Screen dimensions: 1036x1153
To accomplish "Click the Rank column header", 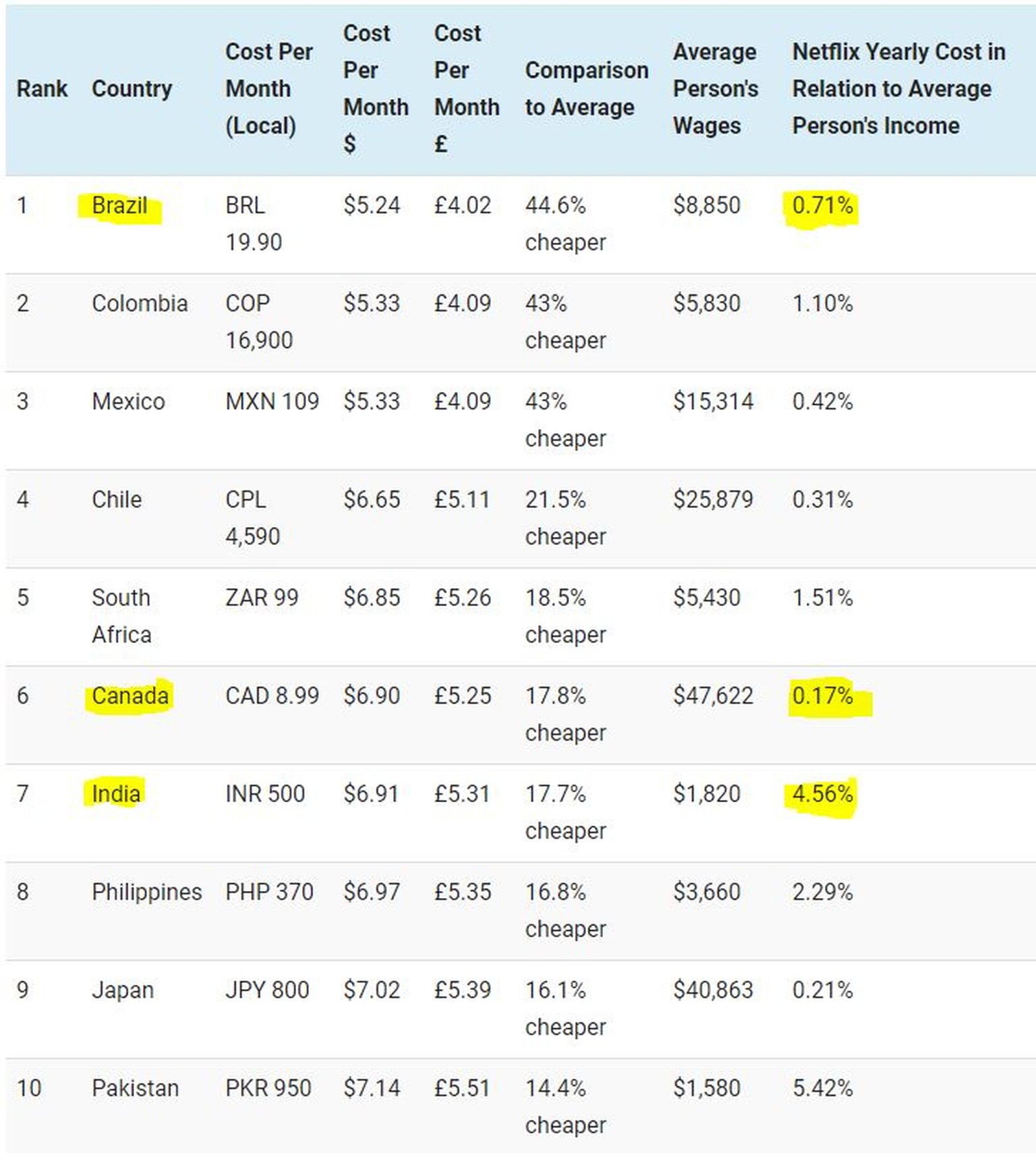I will pos(42,88).
